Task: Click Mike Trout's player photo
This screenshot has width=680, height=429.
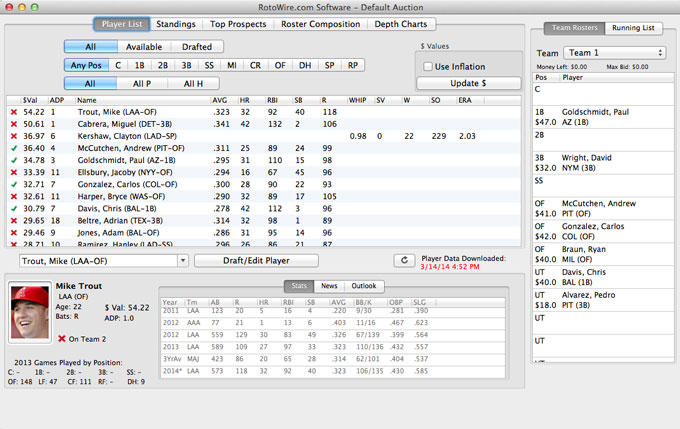Action: [29, 312]
